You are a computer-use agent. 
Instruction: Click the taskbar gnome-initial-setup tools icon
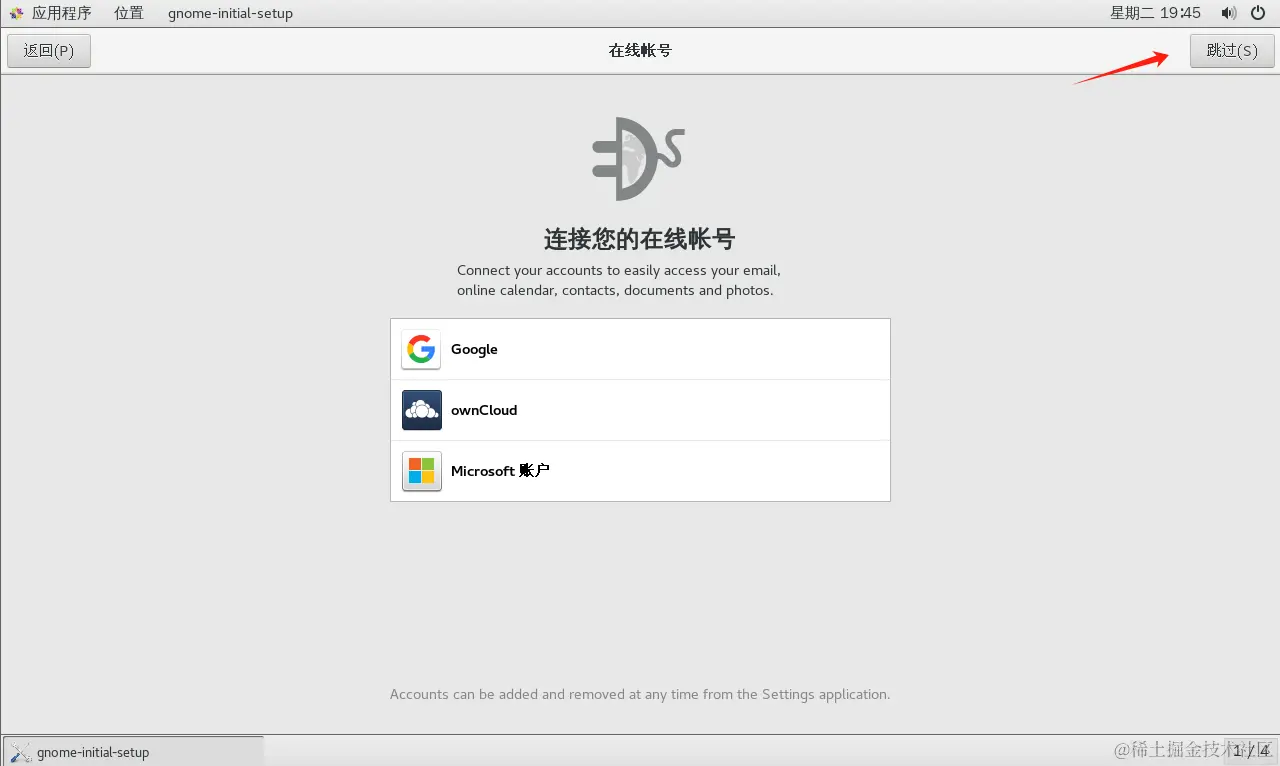pyautogui.click(x=20, y=752)
